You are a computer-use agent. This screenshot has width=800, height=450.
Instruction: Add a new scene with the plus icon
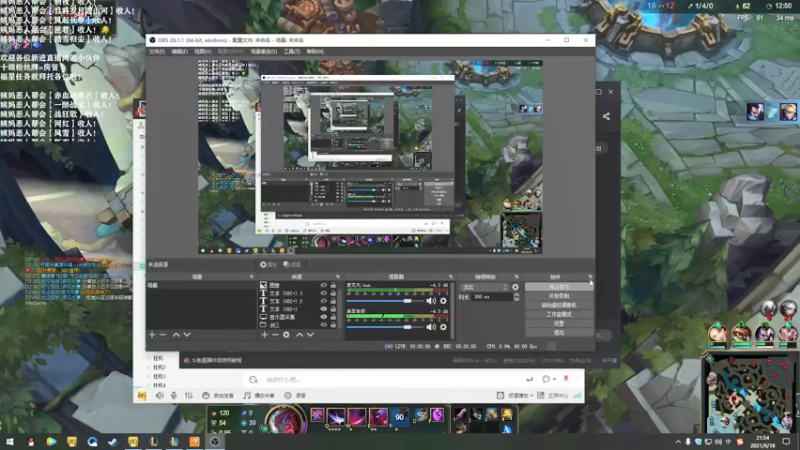point(152,335)
